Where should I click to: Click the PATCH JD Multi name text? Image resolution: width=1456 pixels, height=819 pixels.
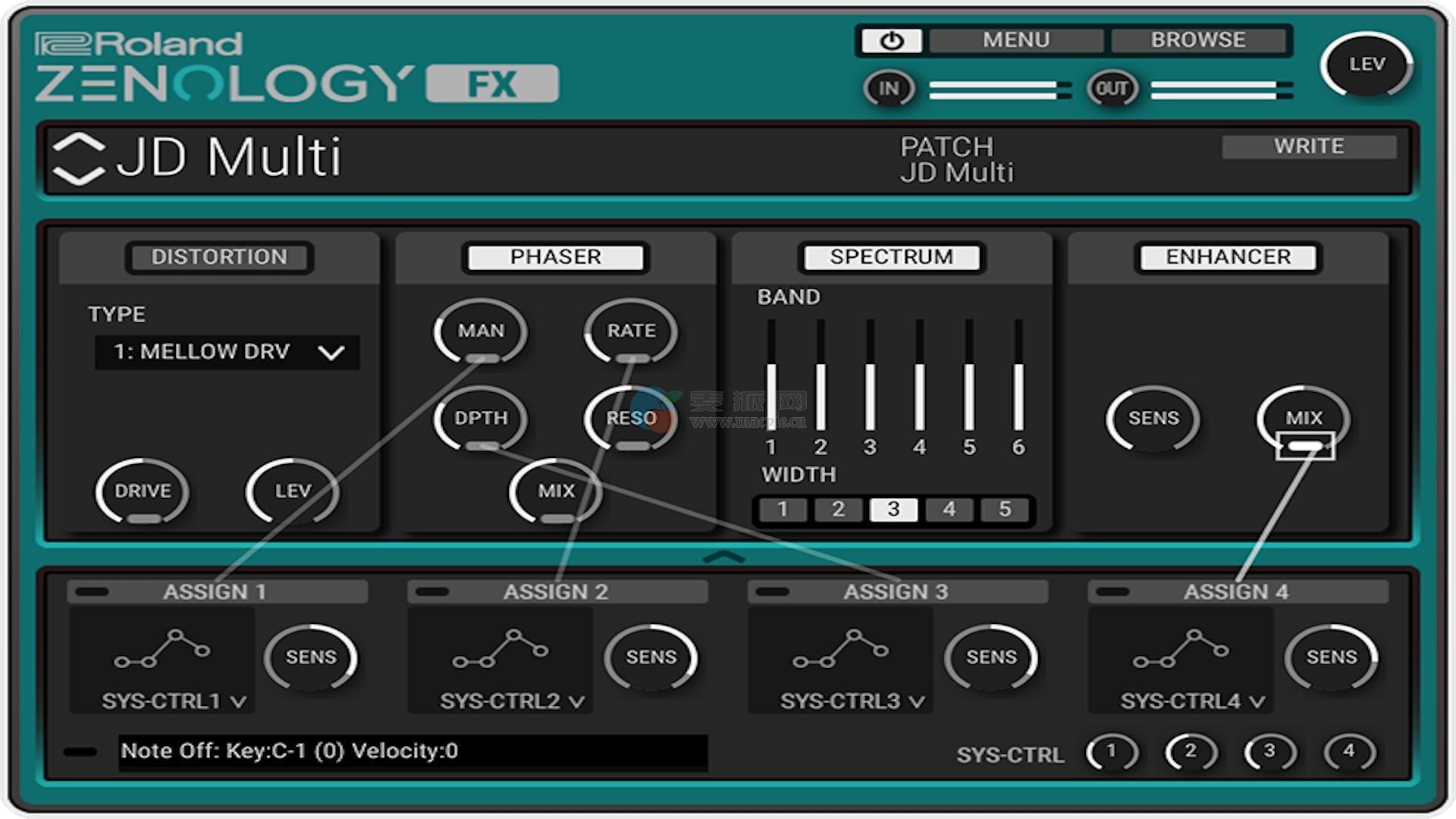pos(957,173)
